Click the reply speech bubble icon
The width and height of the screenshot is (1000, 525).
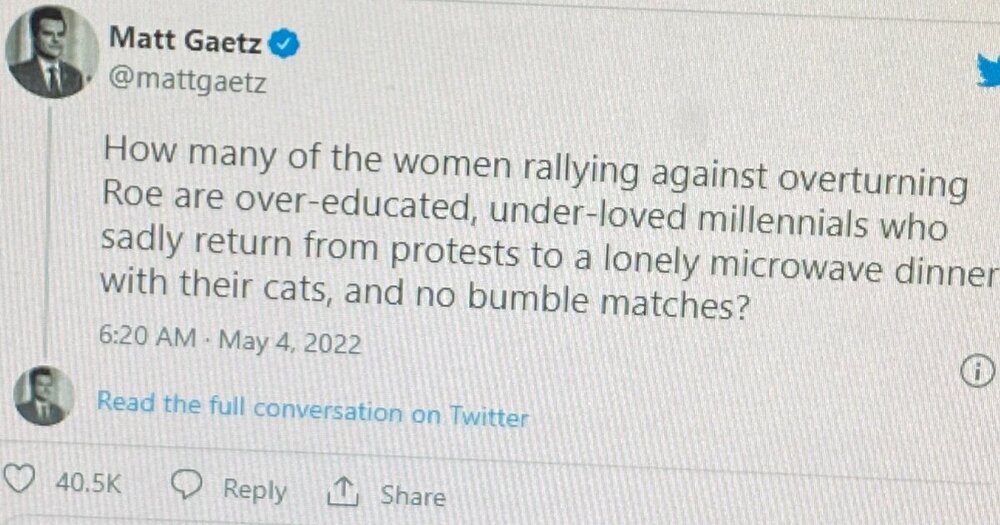point(187,487)
